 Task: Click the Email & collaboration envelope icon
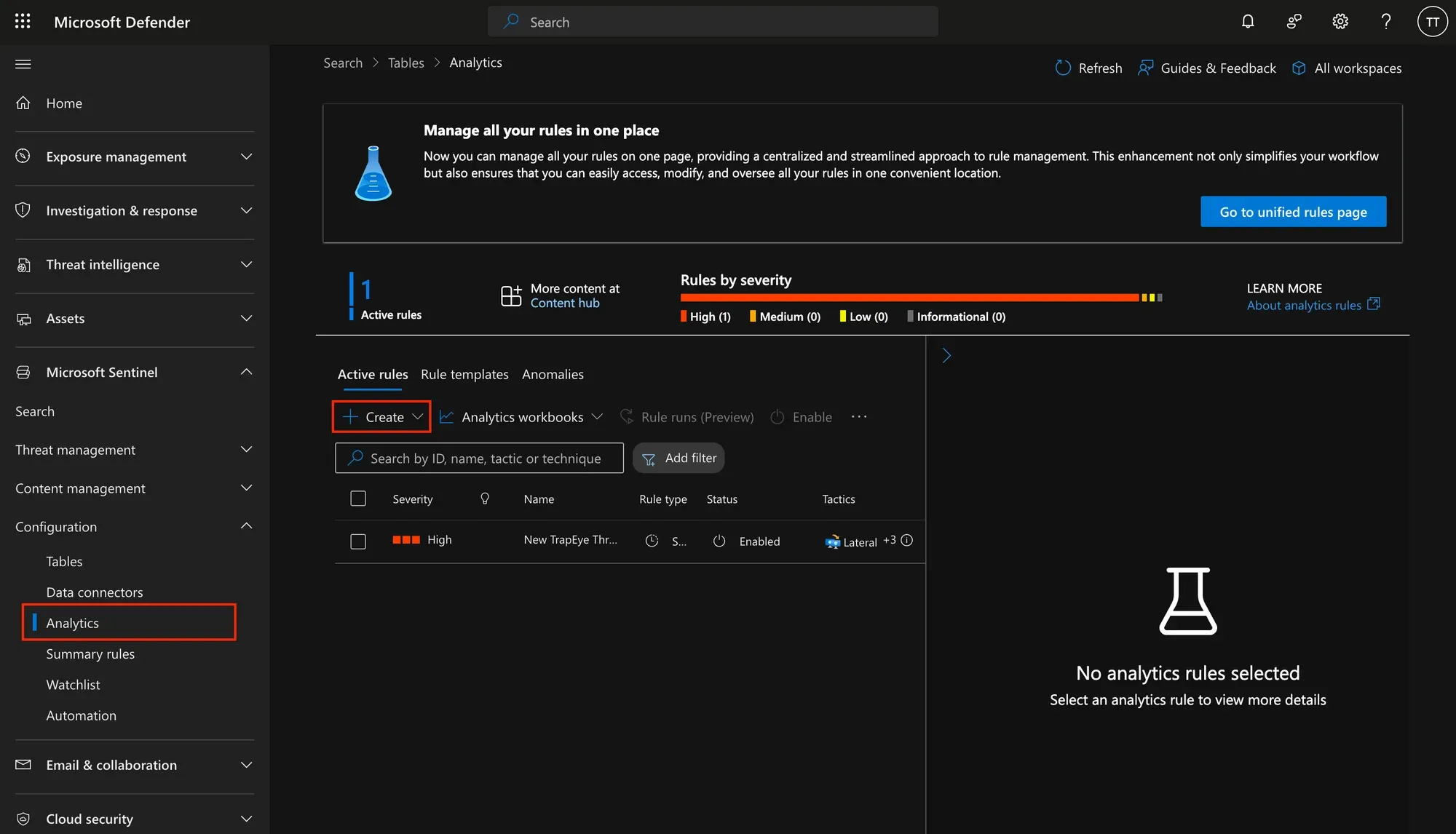[x=23, y=765]
